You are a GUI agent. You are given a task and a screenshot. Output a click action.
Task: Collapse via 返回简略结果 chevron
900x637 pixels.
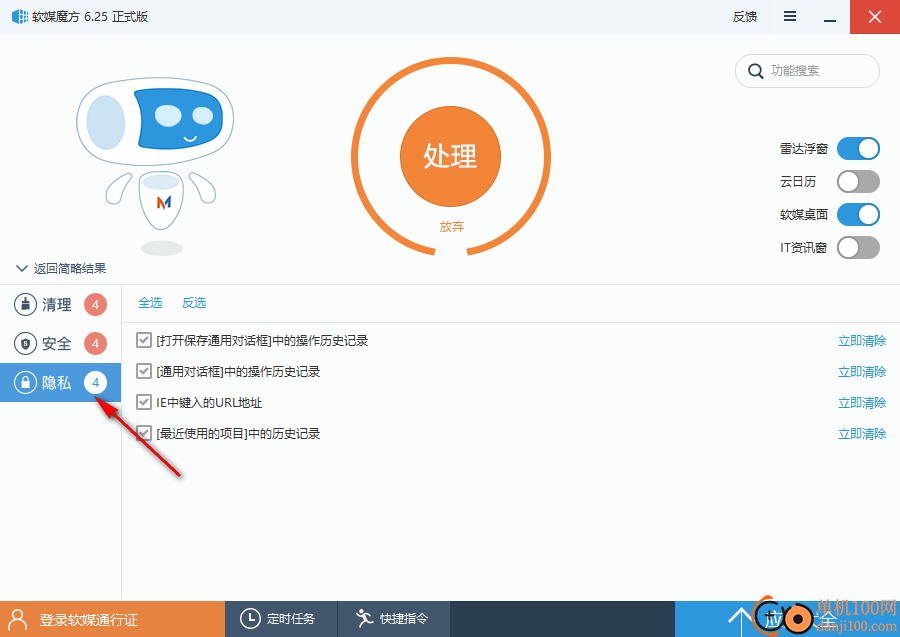pos(22,268)
